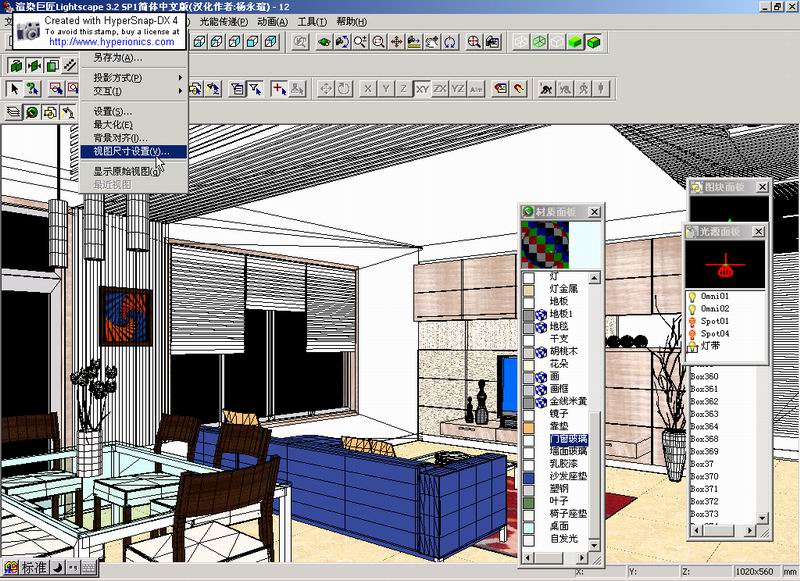Click materials list scroll-up arrow
This screenshot has width=800, height=581.
pos(594,278)
